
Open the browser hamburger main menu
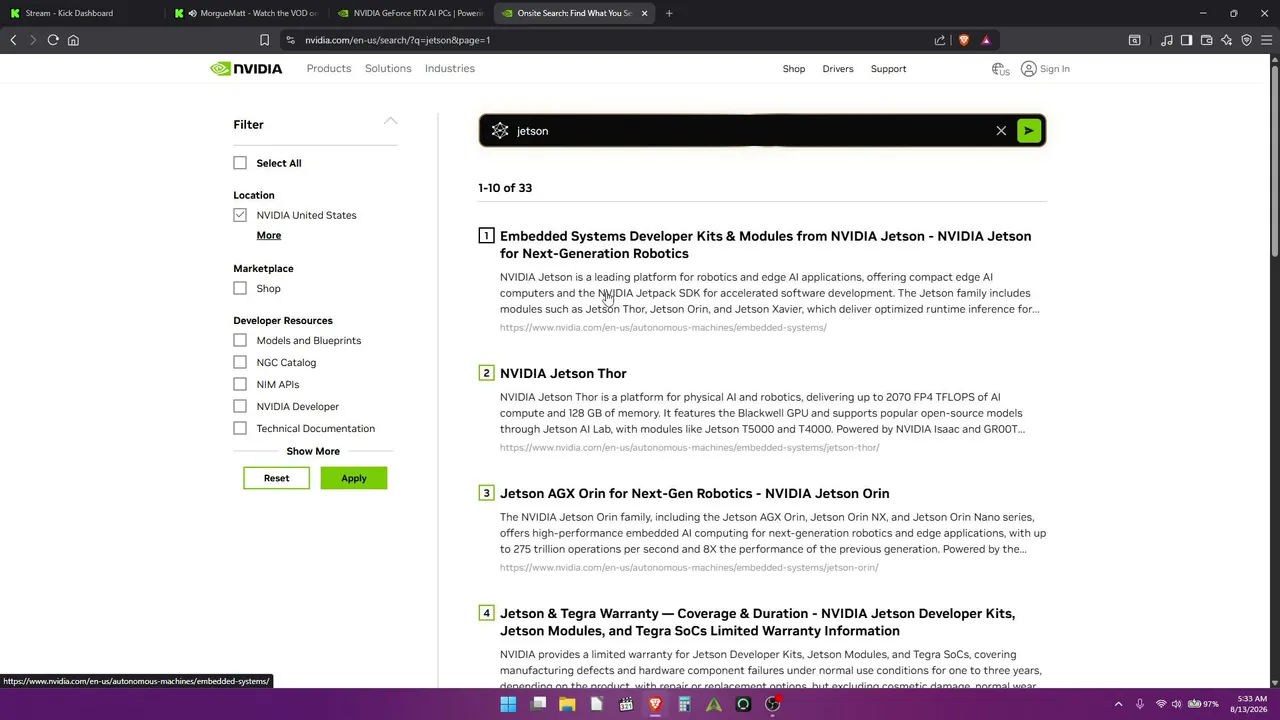(x=1266, y=40)
